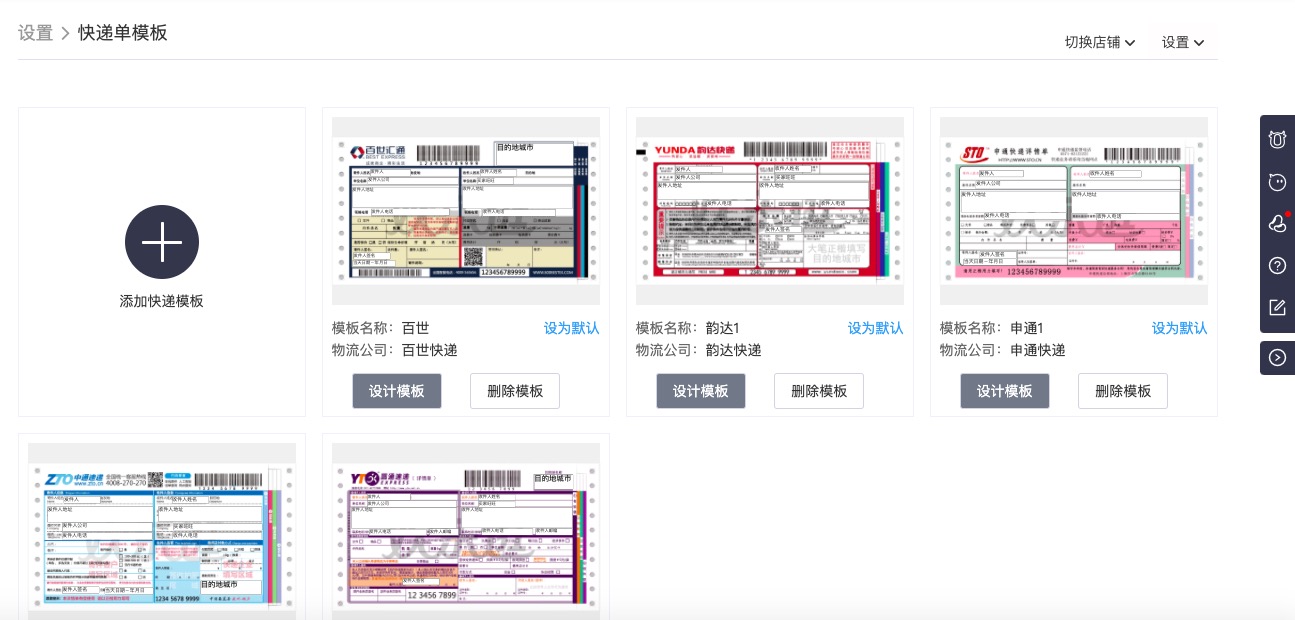Screen dimensions: 1295x620
Task: Open the 百世汇通 waybill thumbnail
Action: pyautogui.click(x=466, y=211)
